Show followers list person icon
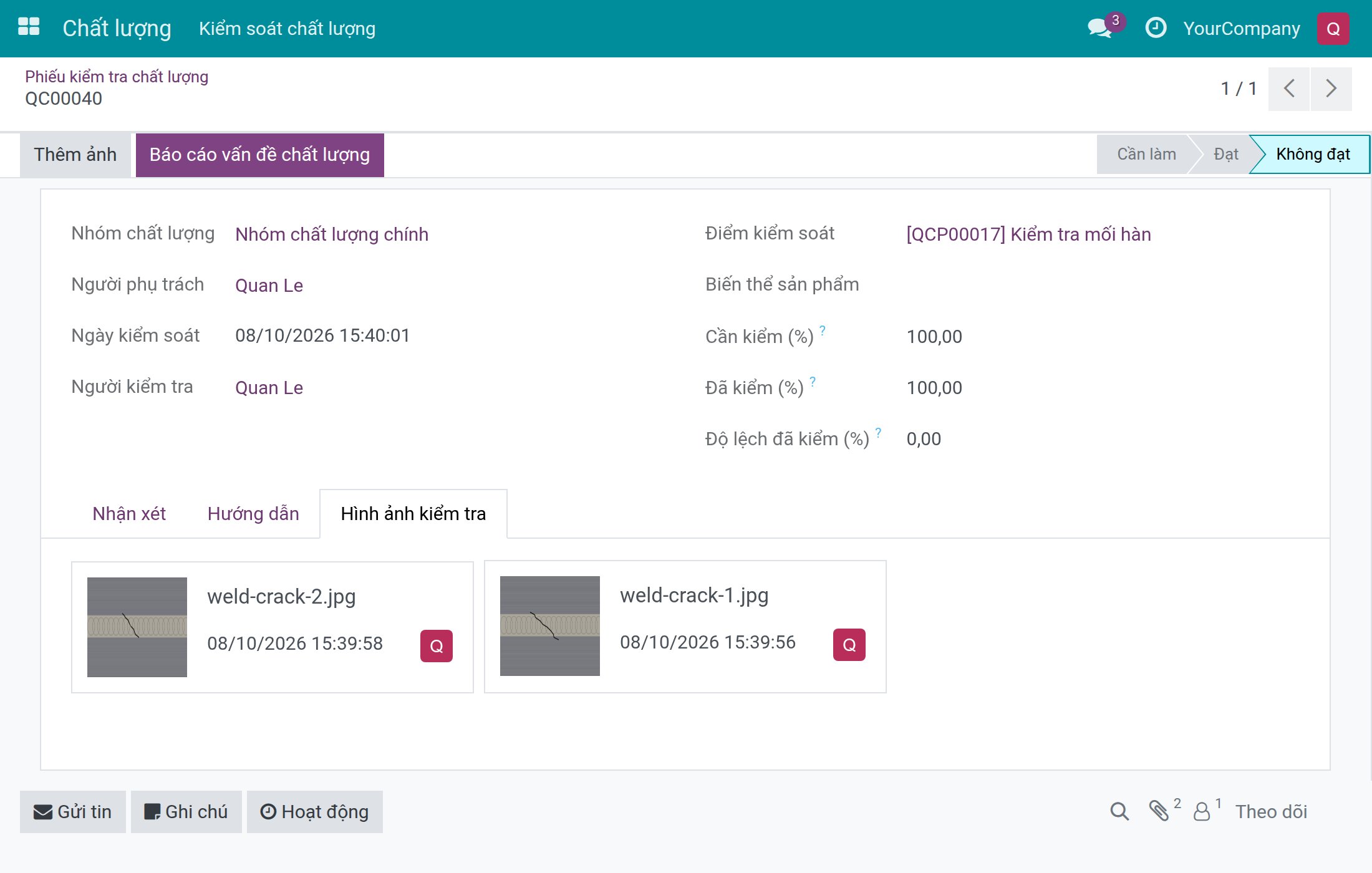1372x873 pixels. (x=1201, y=811)
